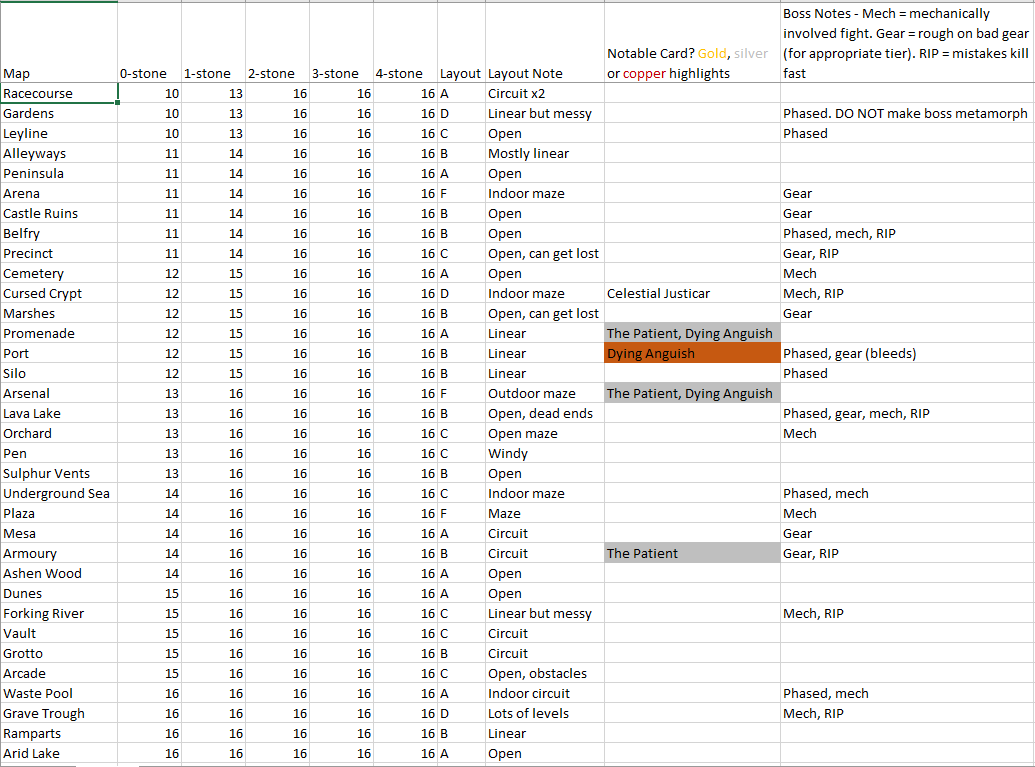Click the Layout Note header cell

(545, 42)
